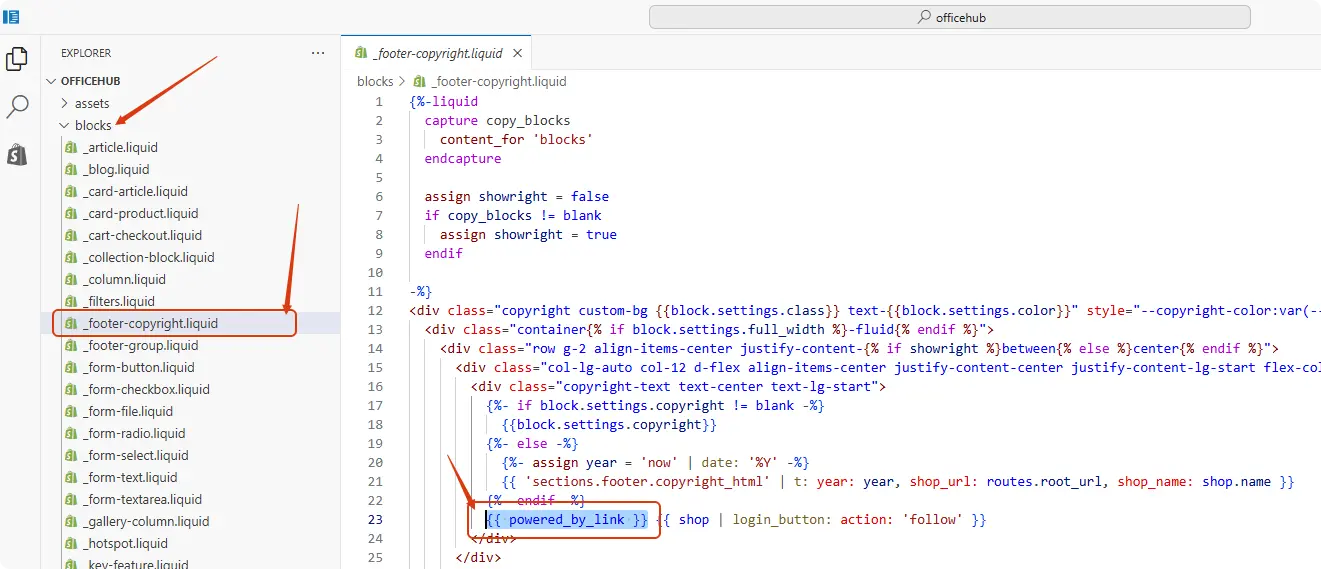Click '{{block.settings.copyright}}' on line 18
This screenshot has width=1321, height=569.
(x=610, y=424)
